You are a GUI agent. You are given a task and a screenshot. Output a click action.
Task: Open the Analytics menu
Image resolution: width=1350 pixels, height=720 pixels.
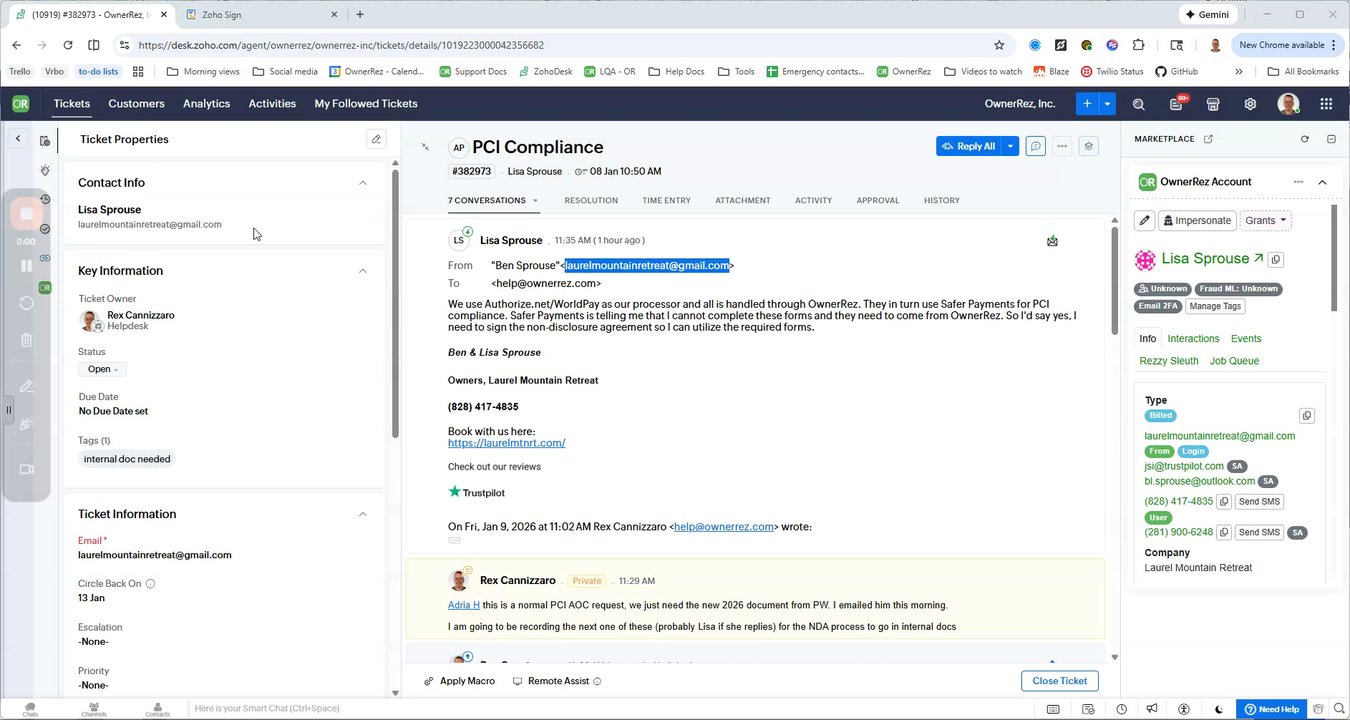pos(206,104)
